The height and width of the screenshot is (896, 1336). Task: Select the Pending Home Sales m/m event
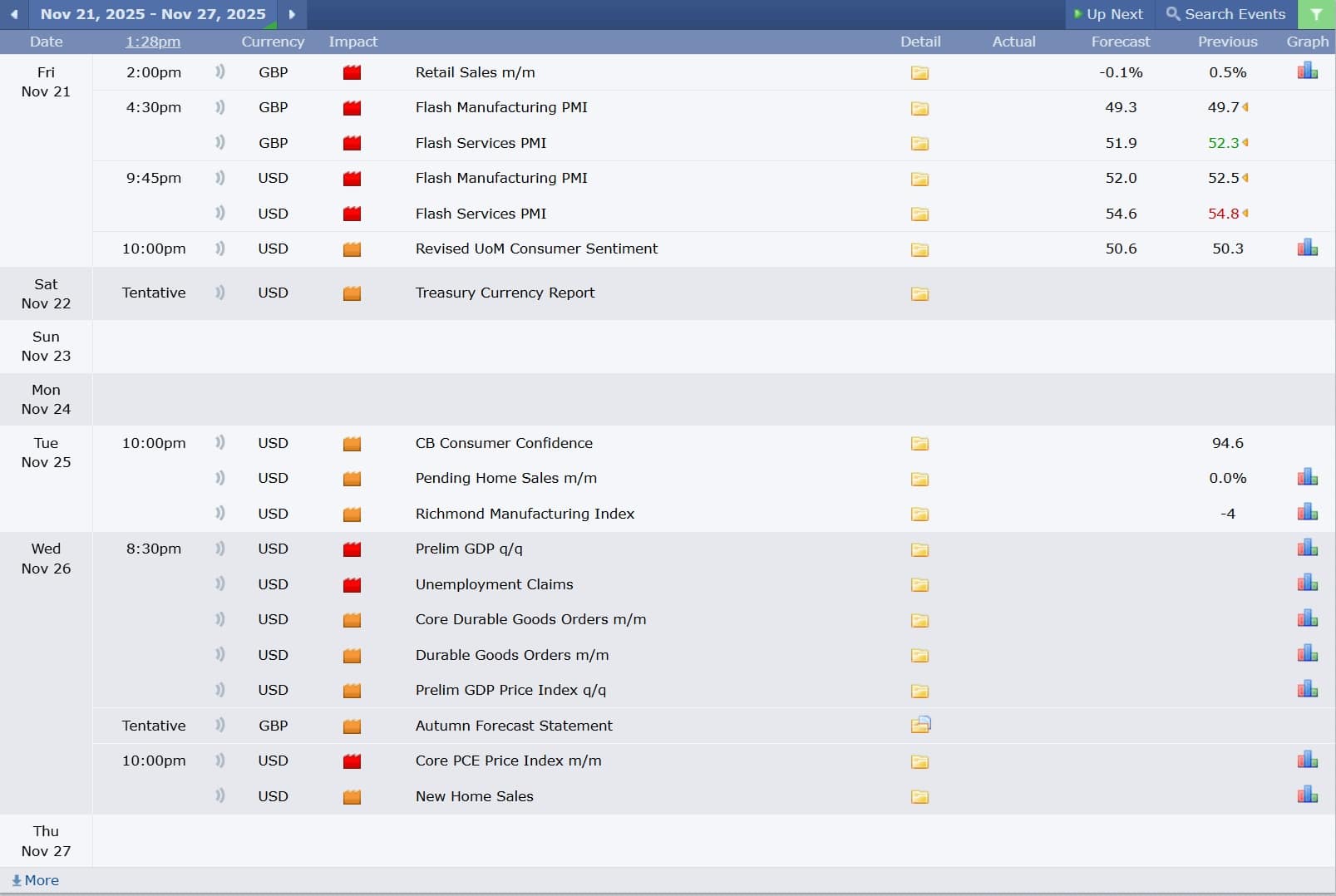pos(505,478)
